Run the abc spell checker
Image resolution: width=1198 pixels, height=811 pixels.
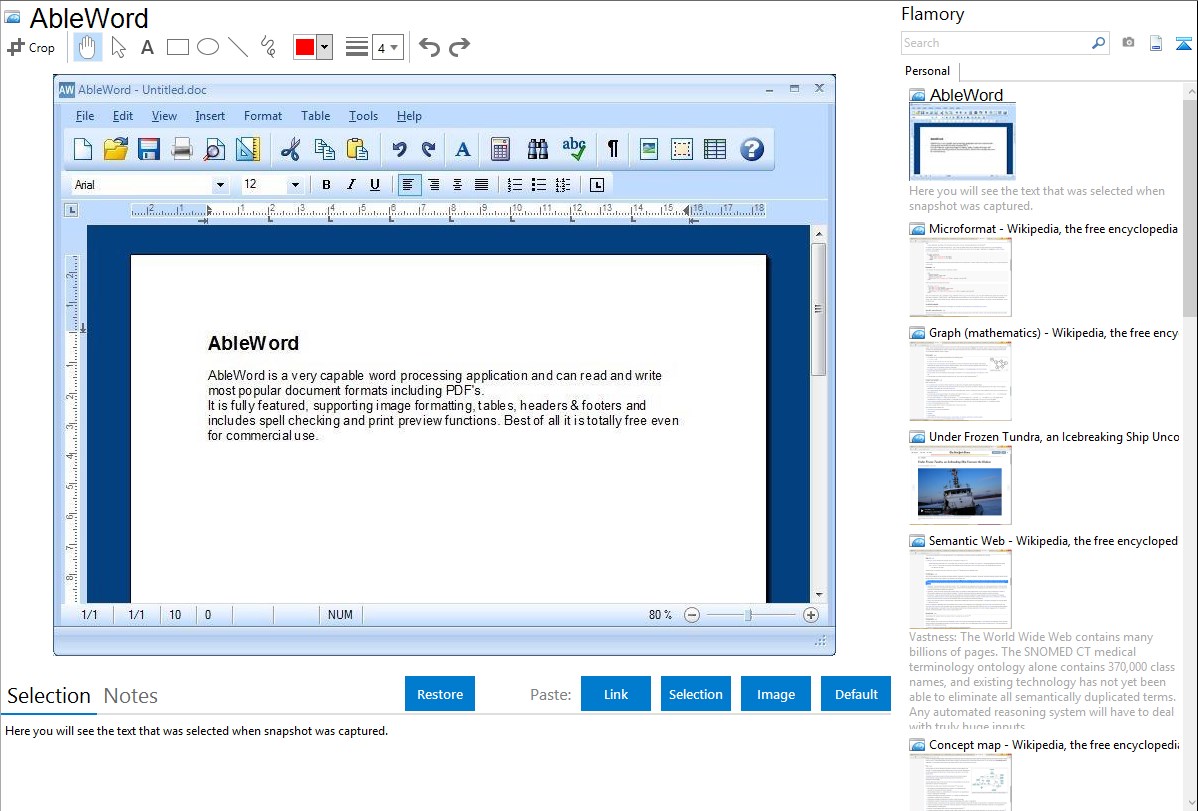point(574,149)
